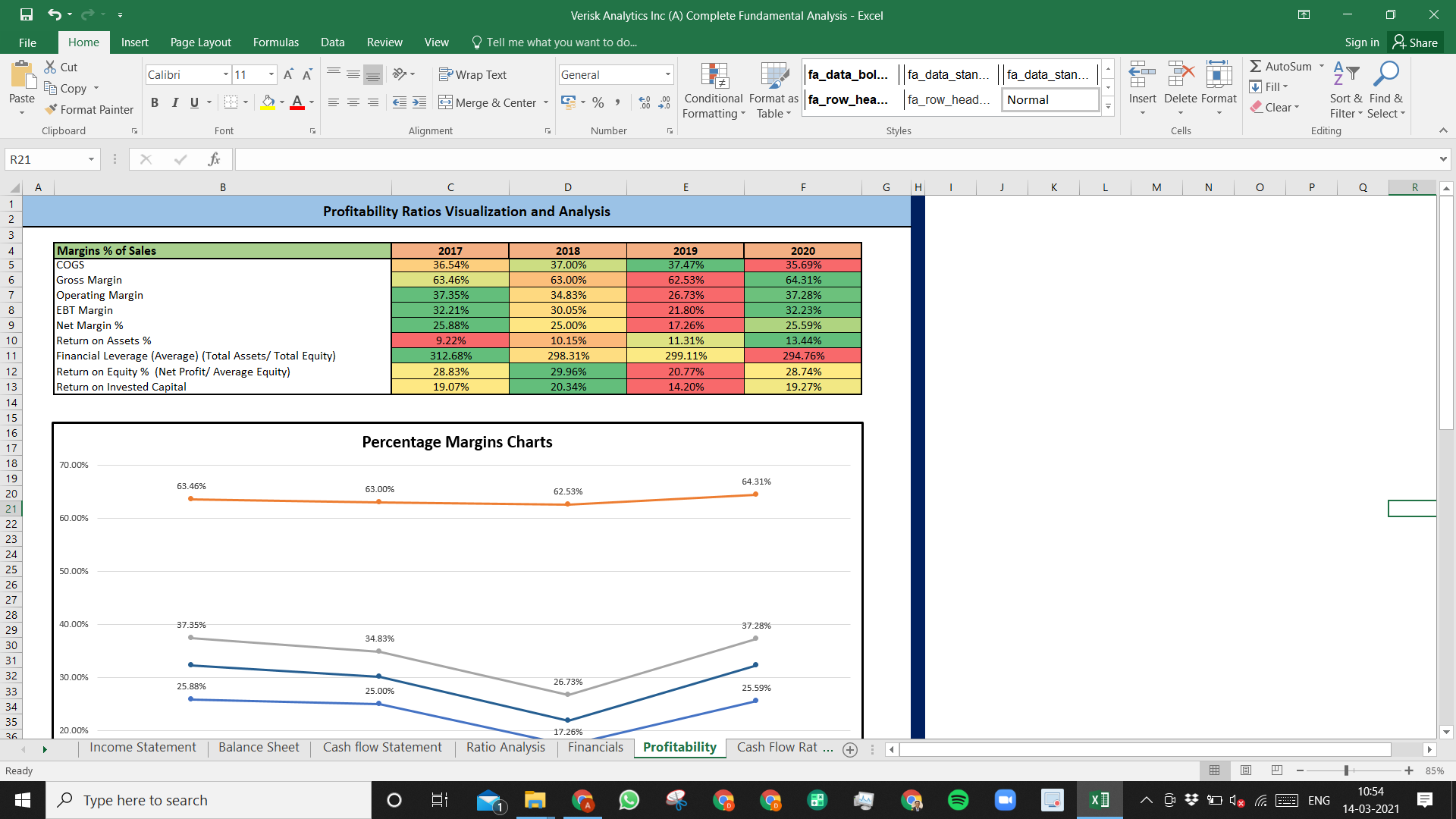Select the Format Painter brush
The image size is (1456, 819).
click(52, 109)
